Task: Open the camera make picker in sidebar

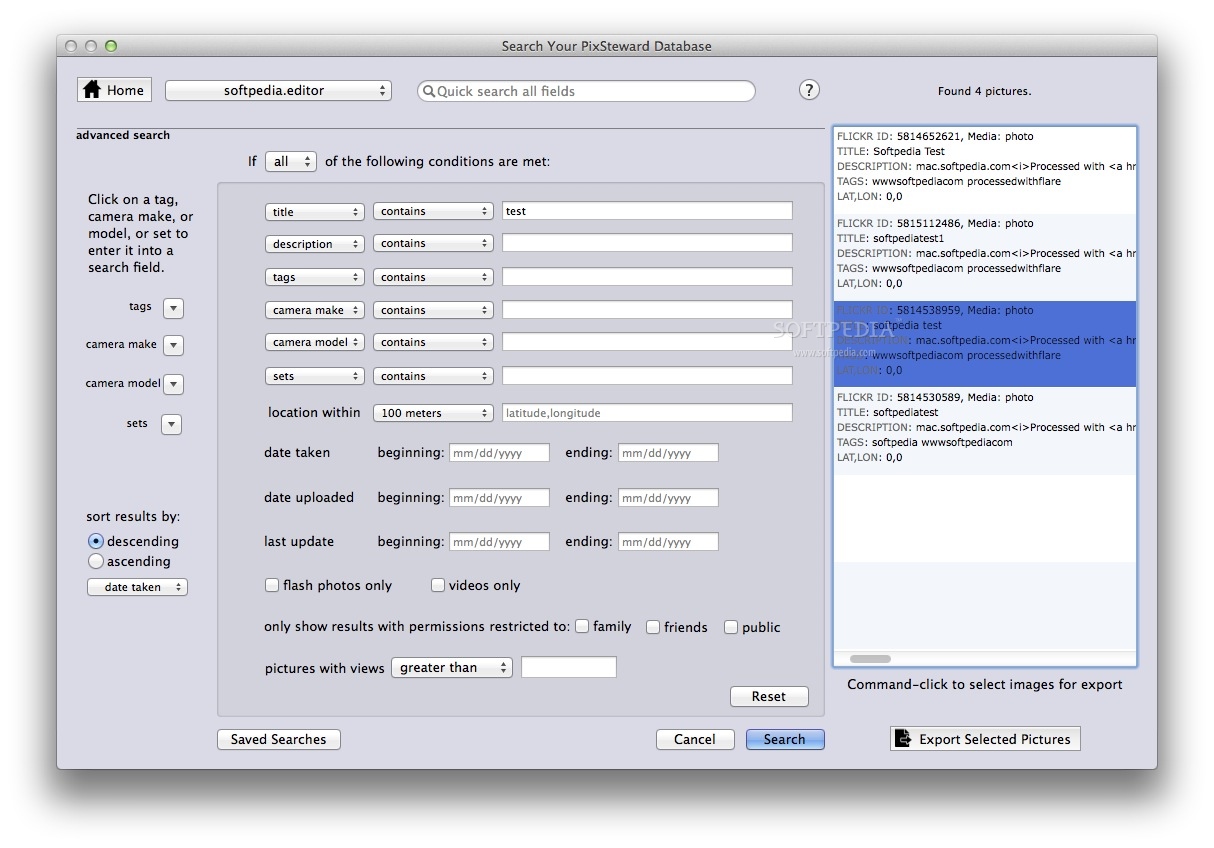Action: [x=173, y=345]
